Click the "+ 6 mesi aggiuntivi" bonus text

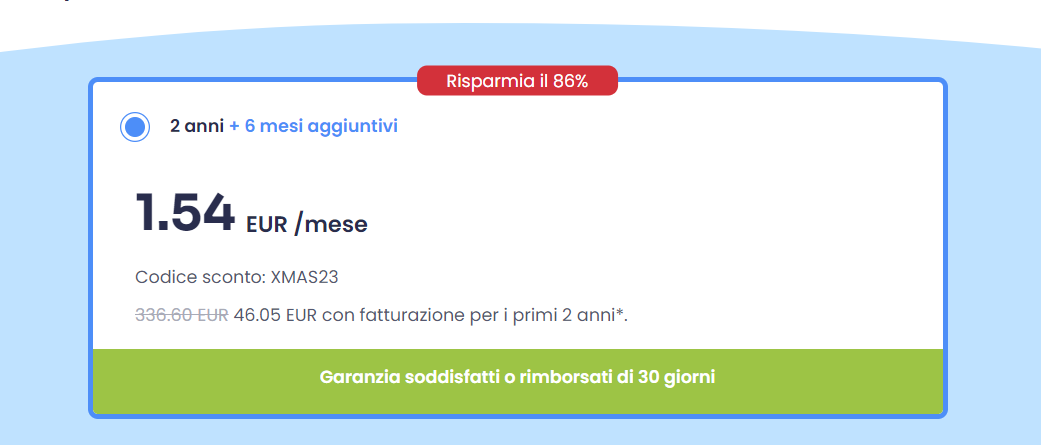pyautogui.click(x=313, y=127)
